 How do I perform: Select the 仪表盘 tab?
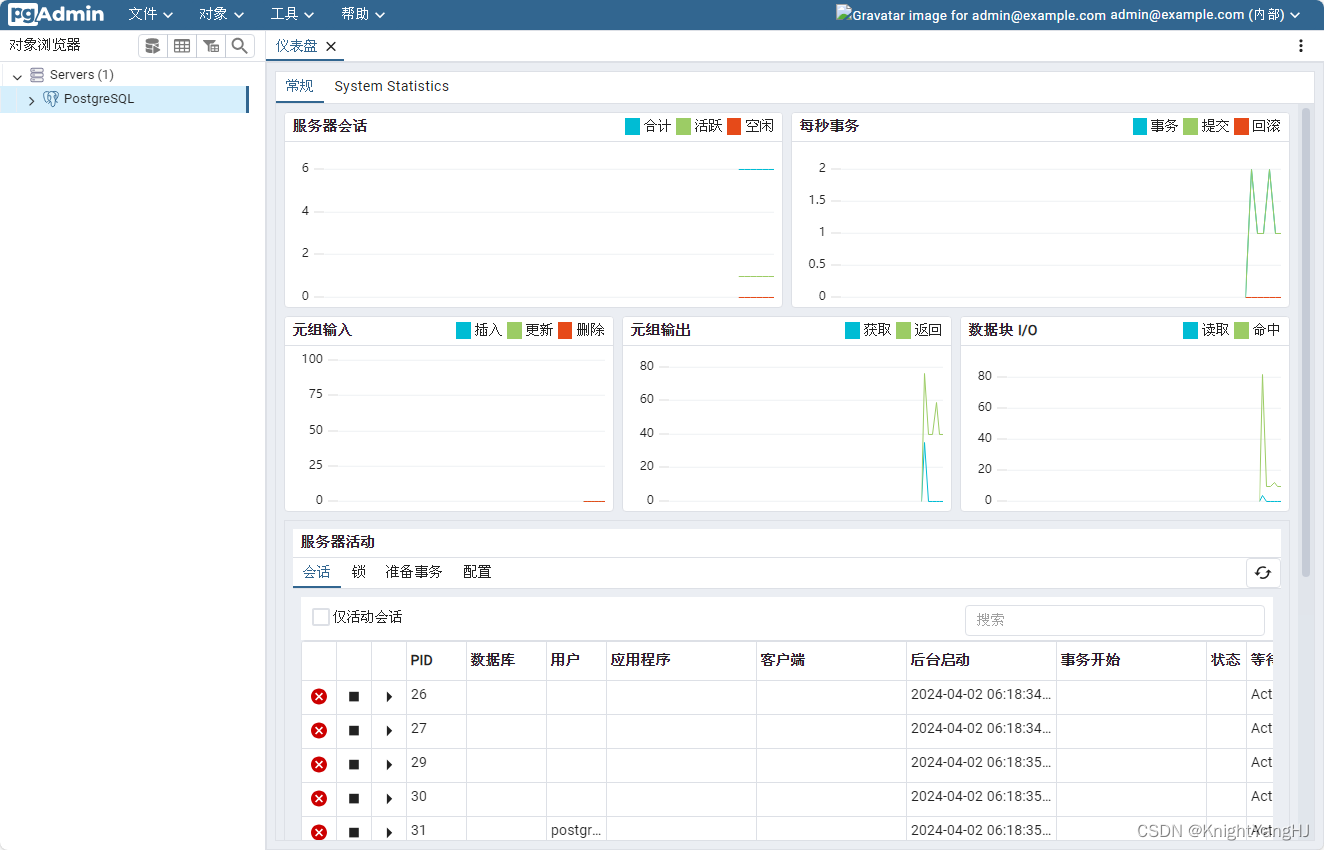pyautogui.click(x=296, y=46)
